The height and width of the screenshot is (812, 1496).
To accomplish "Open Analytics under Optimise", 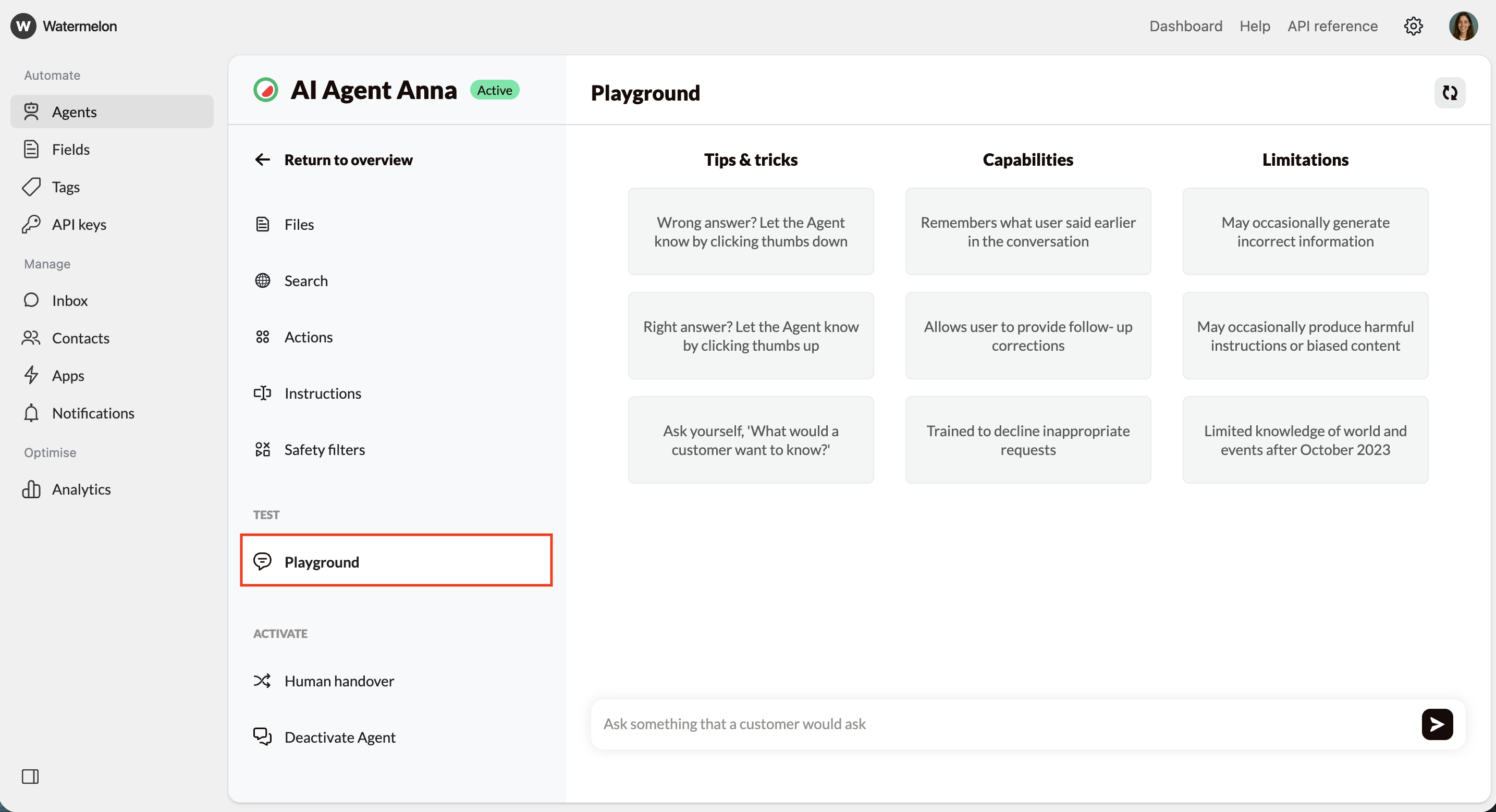I will [x=81, y=488].
